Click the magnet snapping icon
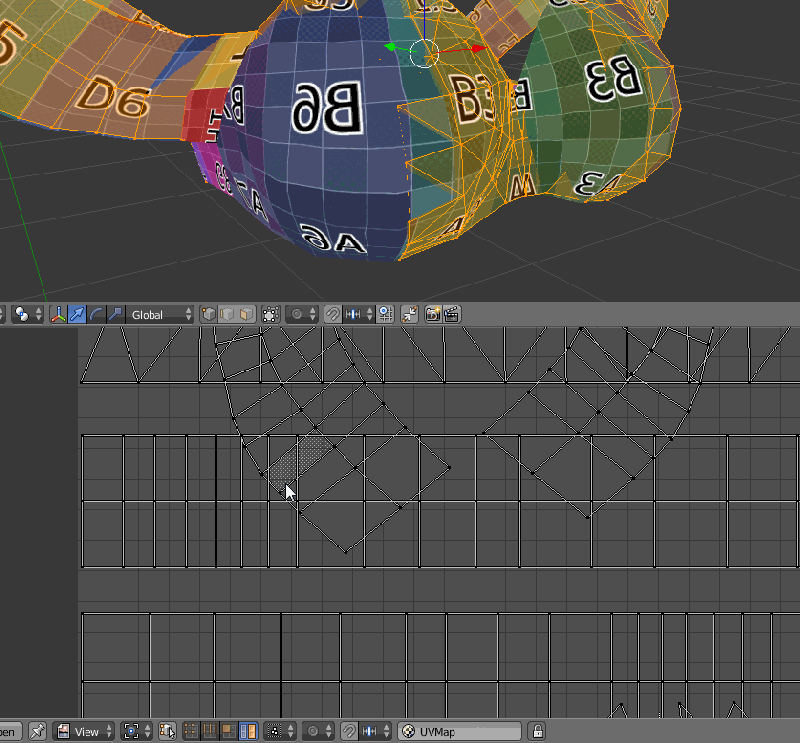 tap(333, 314)
